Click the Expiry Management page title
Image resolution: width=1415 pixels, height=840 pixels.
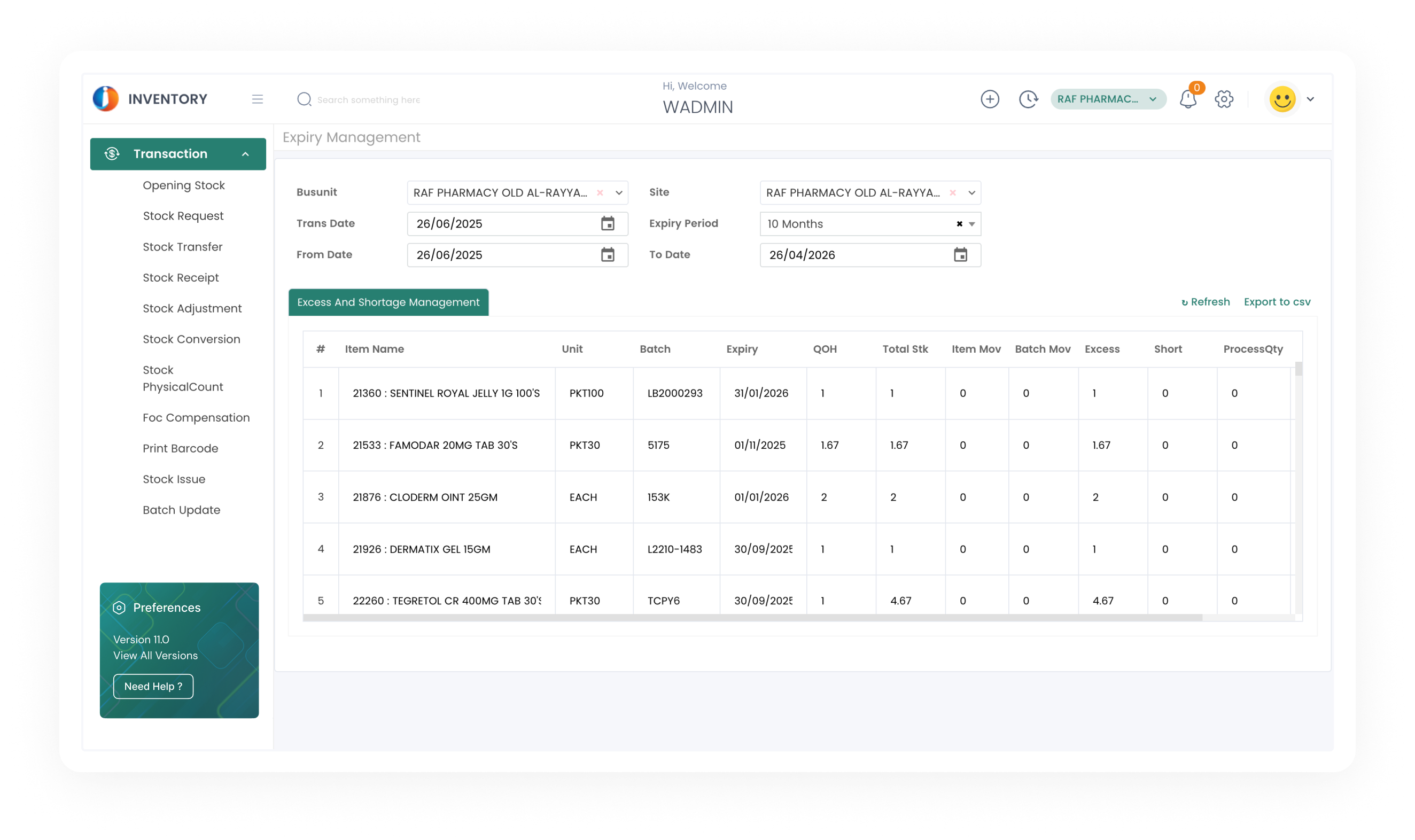(x=351, y=137)
